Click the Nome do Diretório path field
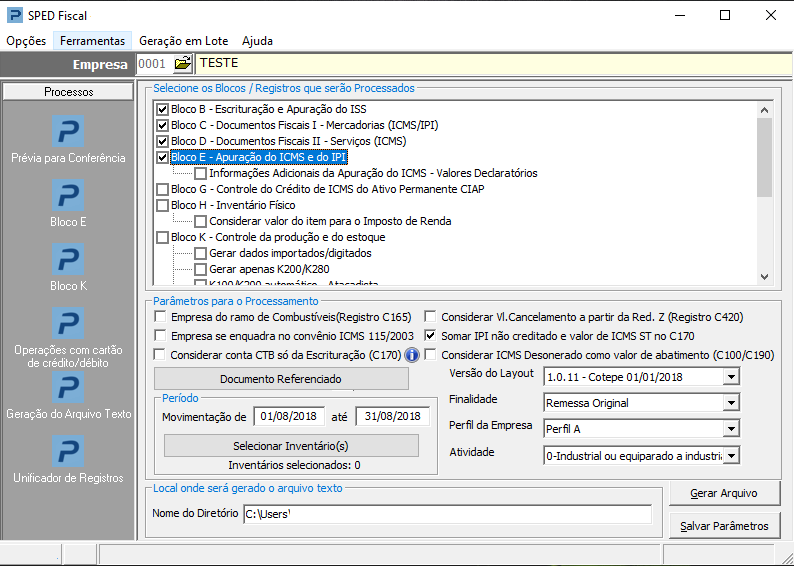The width and height of the screenshot is (794, 566). [x=448, y=514]
